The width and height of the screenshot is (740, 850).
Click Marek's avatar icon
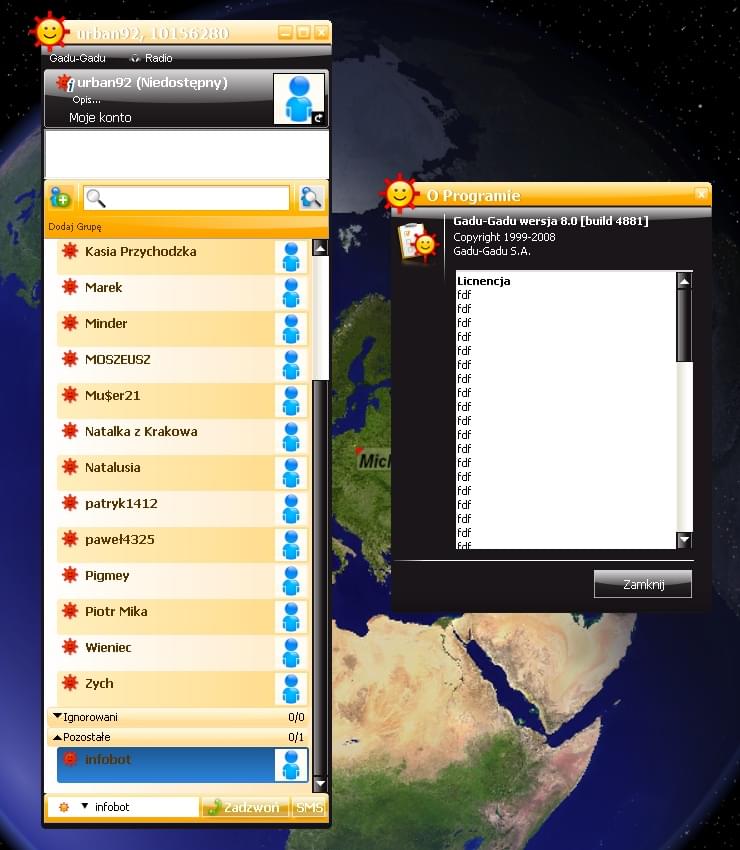pyautogui.click(x=291, y=293)
